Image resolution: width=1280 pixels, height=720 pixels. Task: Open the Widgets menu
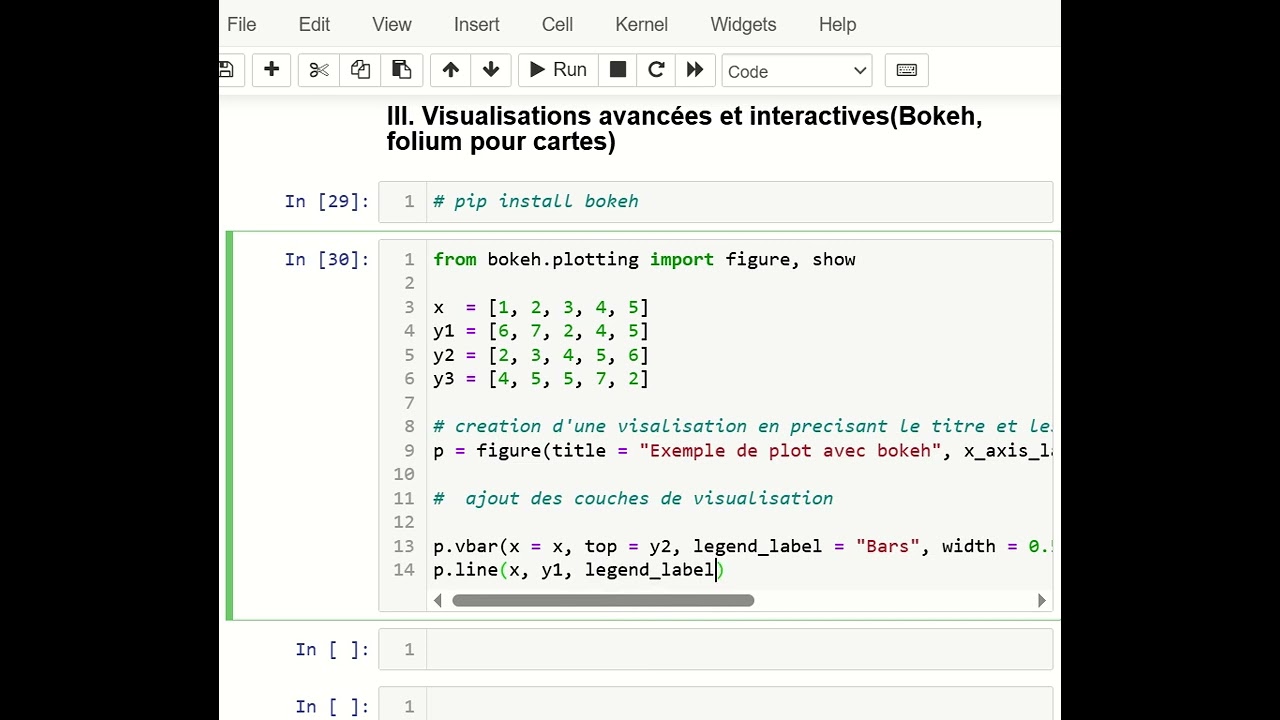743,24
